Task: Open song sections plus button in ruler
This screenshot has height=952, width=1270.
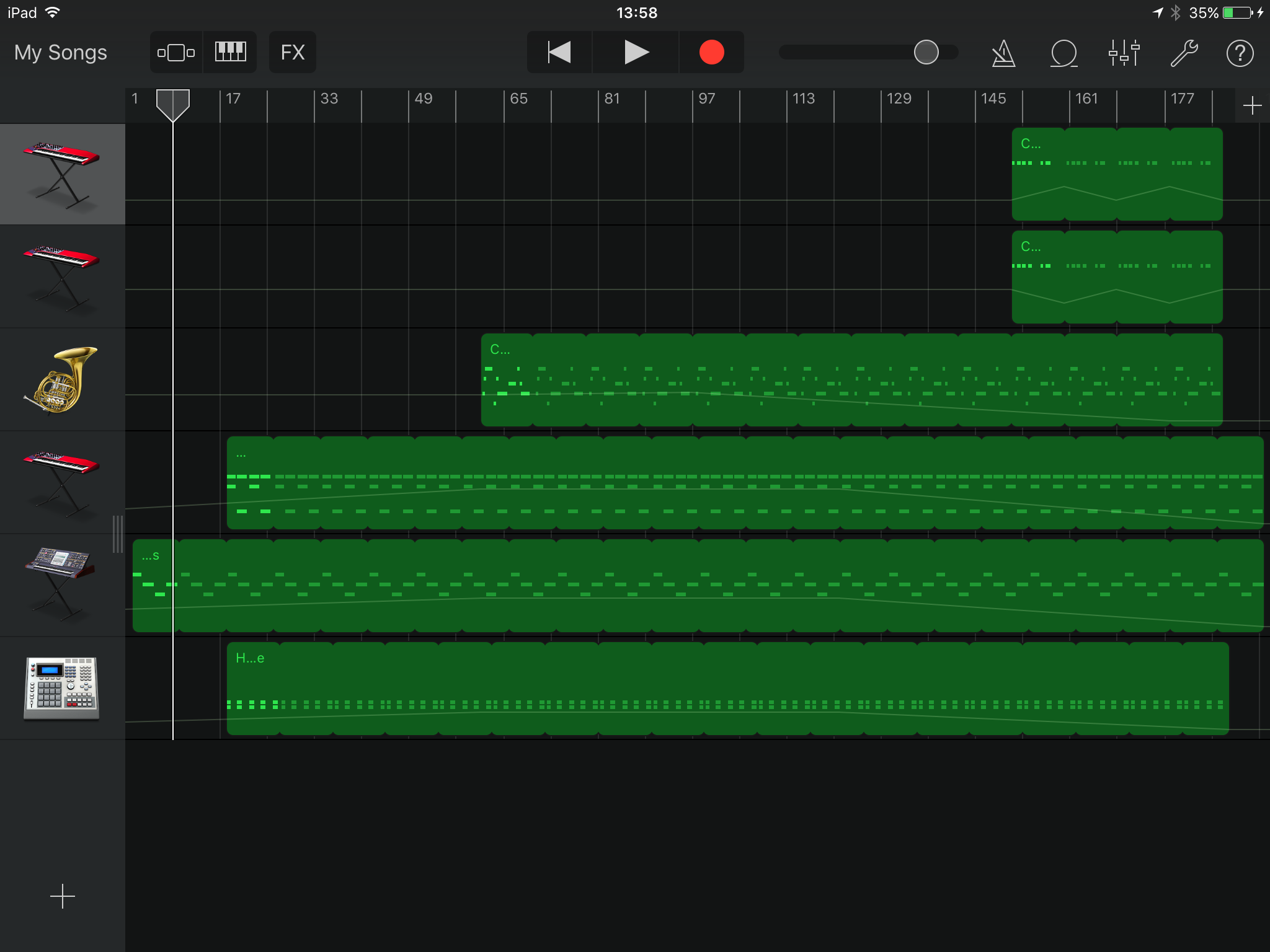Action: click(1252, 105)
